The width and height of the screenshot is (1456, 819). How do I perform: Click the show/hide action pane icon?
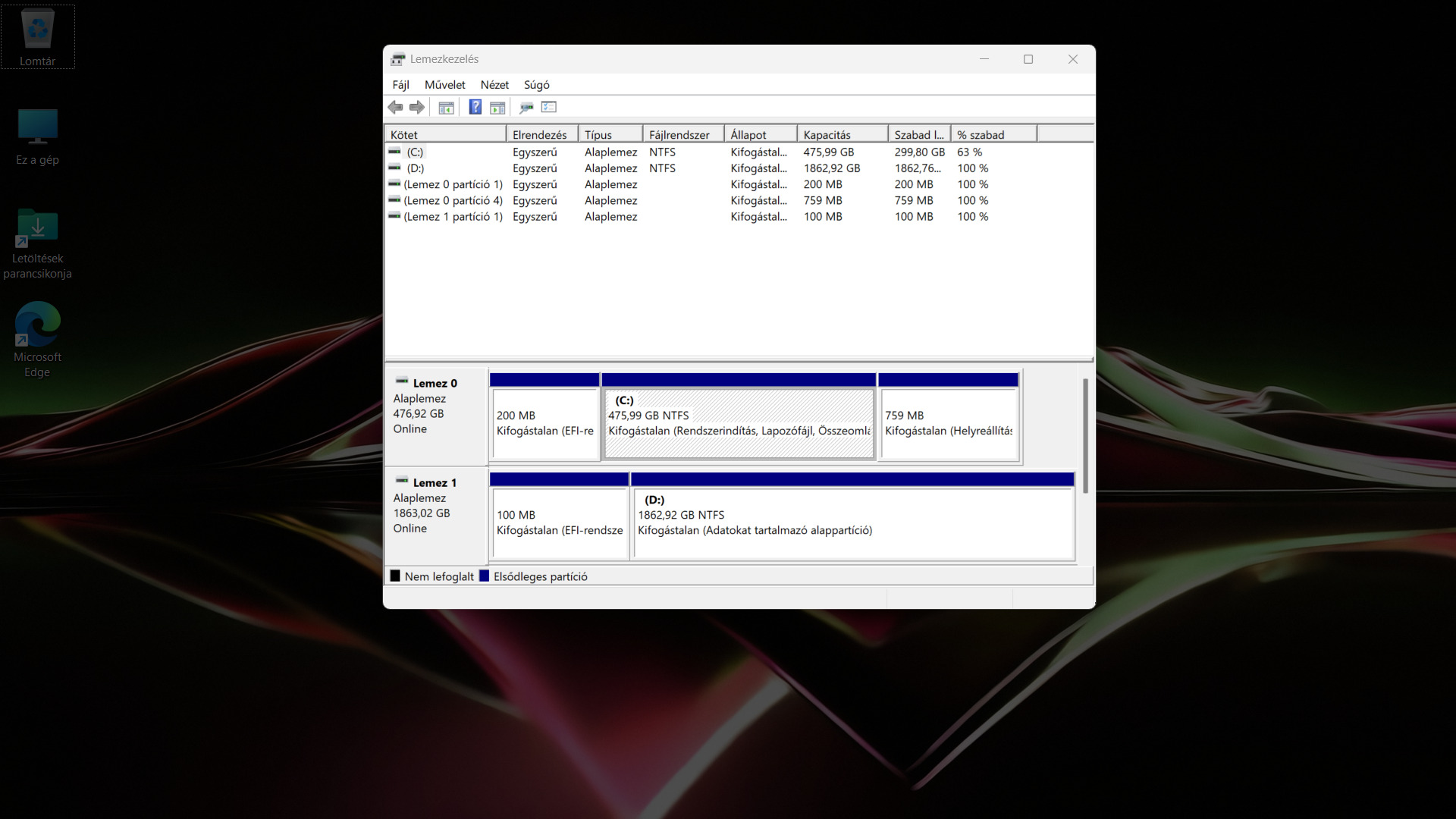[497, 108]
